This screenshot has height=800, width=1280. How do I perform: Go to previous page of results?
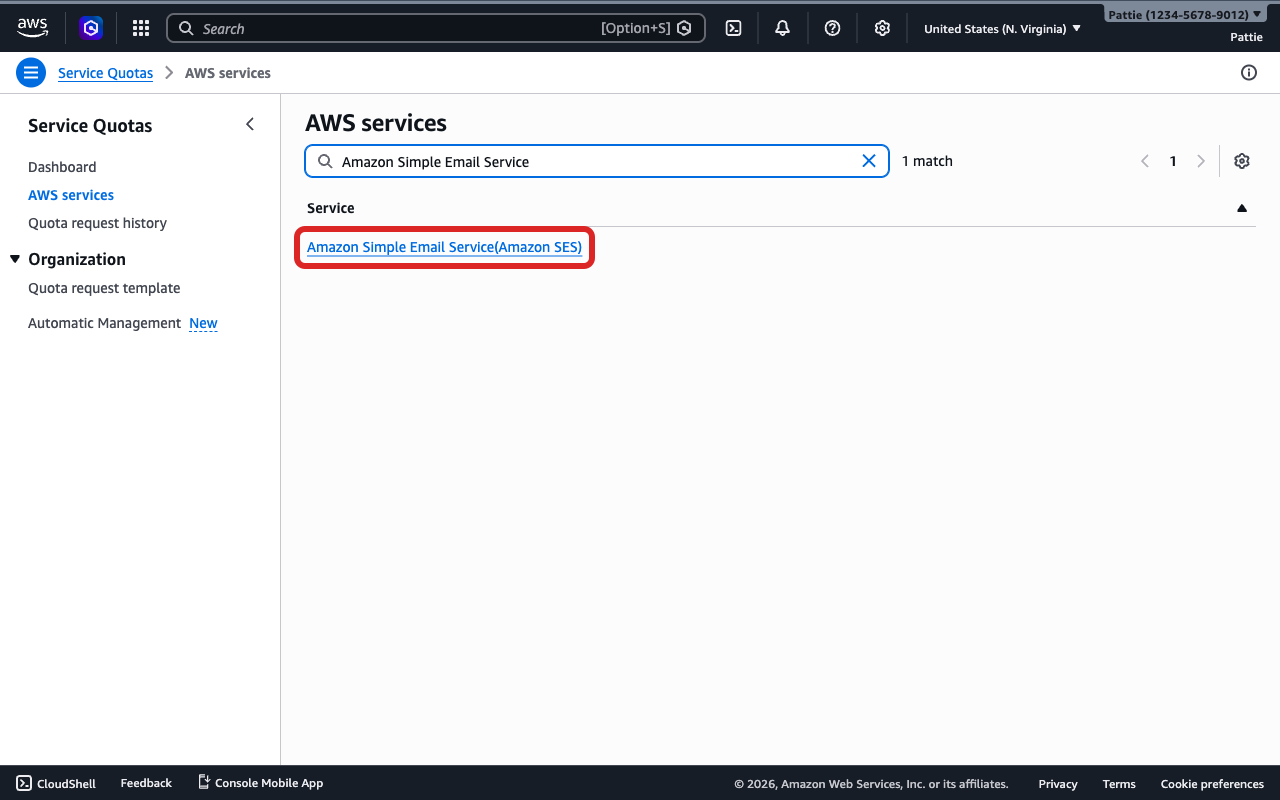[x=1145, y=161]
